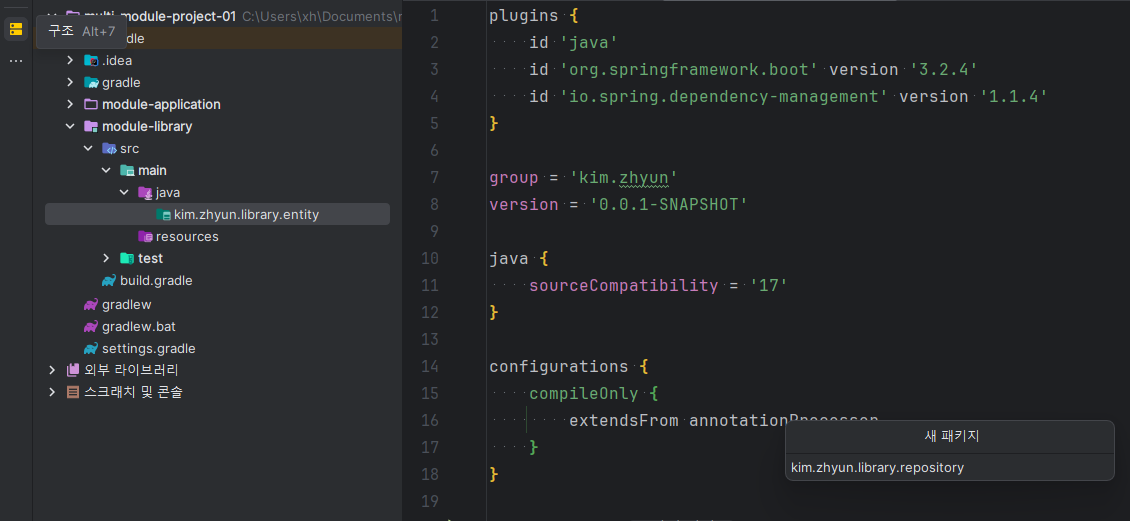Expand the test folder
The image size is (1130, 521).
[x=106, y=258]
